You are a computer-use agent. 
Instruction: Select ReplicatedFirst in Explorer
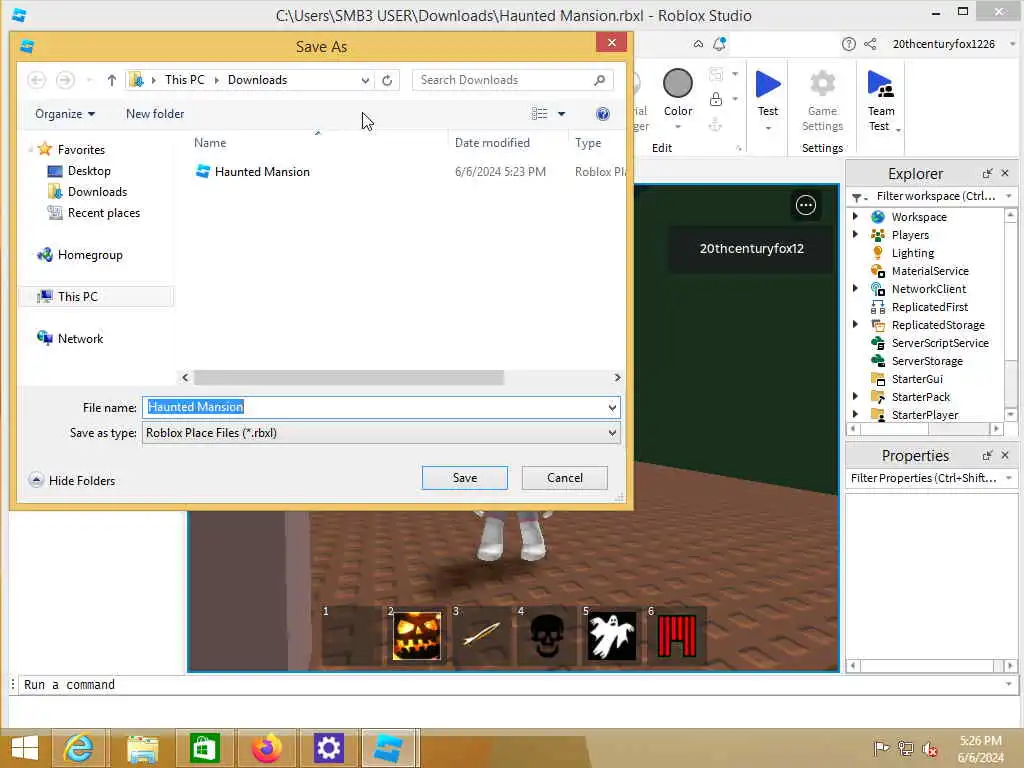point(929,307)
